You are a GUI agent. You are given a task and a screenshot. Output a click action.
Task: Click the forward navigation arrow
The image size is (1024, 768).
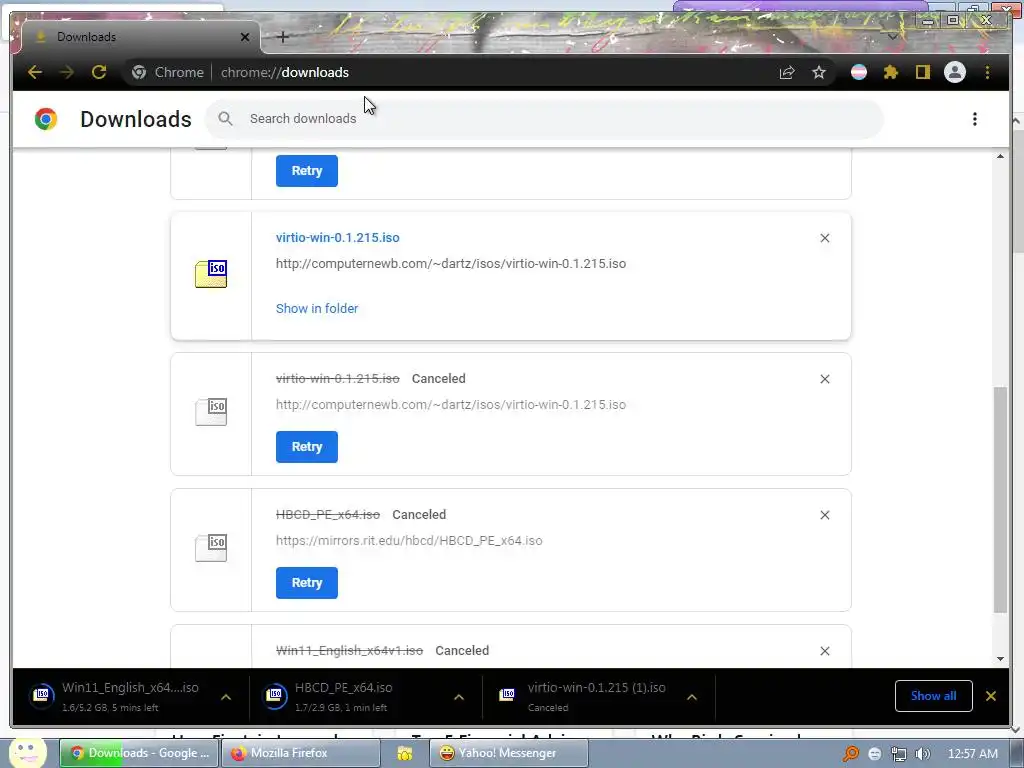(x=67, y=72)
